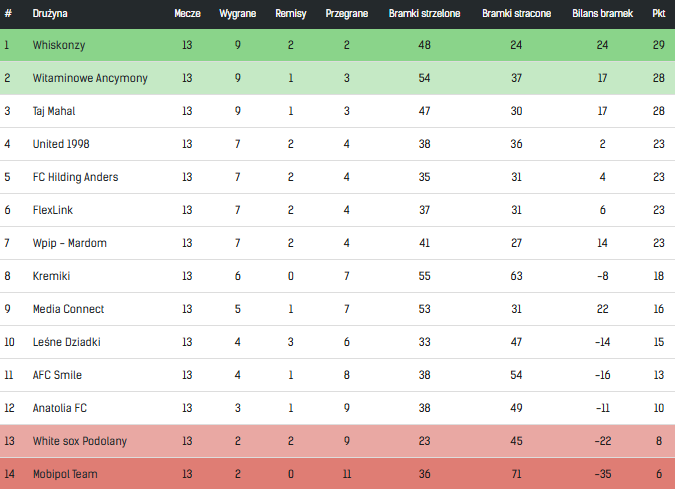The image size is (677, 489).
Task: Open AFC Smile team entry
Action: pos(57,375)
